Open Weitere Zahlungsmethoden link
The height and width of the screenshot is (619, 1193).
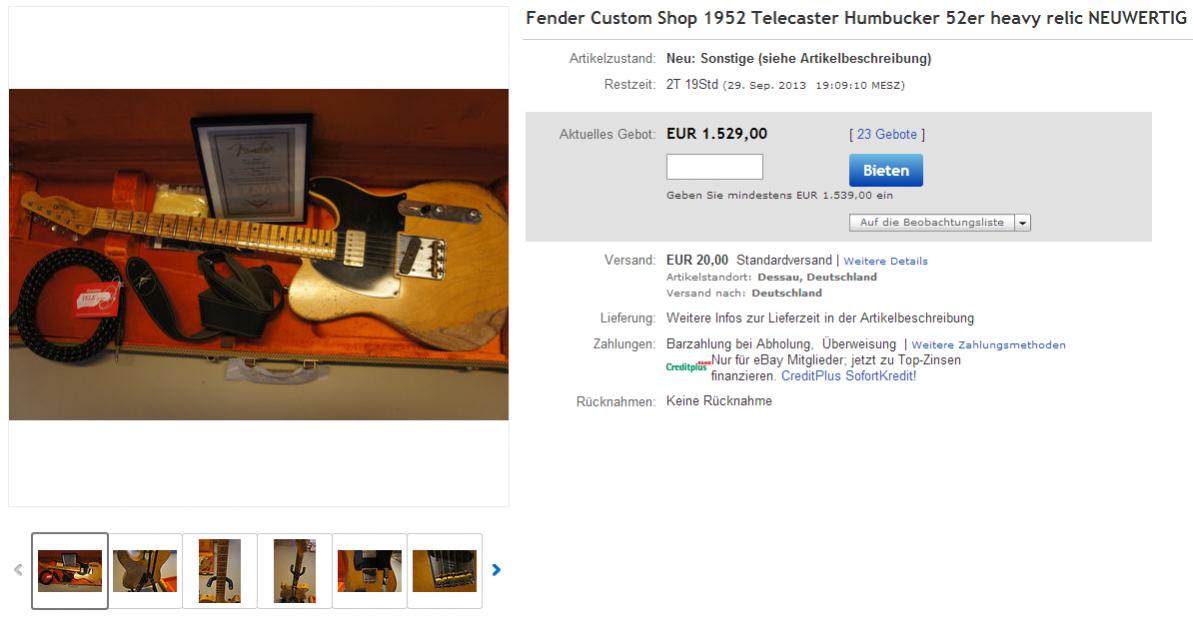coord(988,344)
